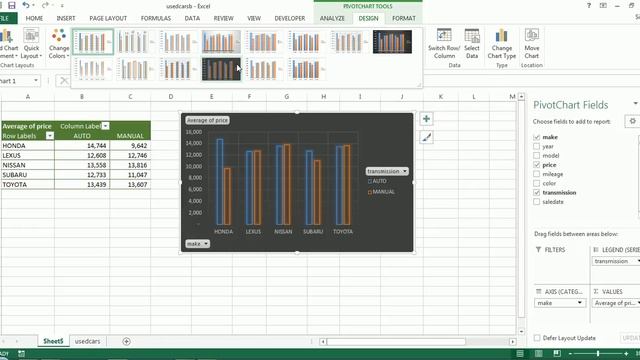This screenshot has width=640, height=360.
Task: Click the AUTO legend entry
Action: pyautogui.click(x=377, y=181)
